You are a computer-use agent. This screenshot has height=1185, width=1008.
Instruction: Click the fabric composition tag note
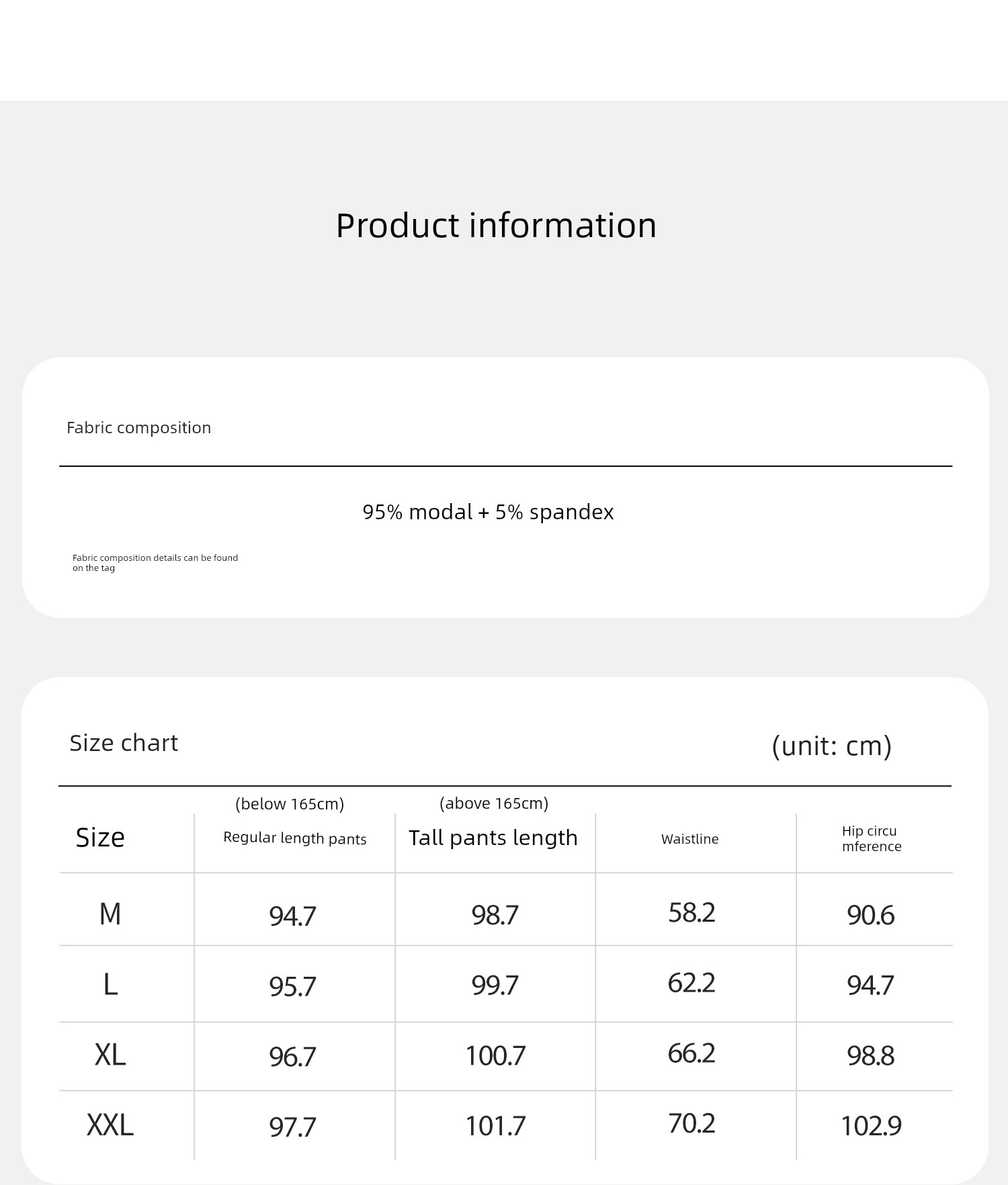pyautogui.click(x=155, y=563)
